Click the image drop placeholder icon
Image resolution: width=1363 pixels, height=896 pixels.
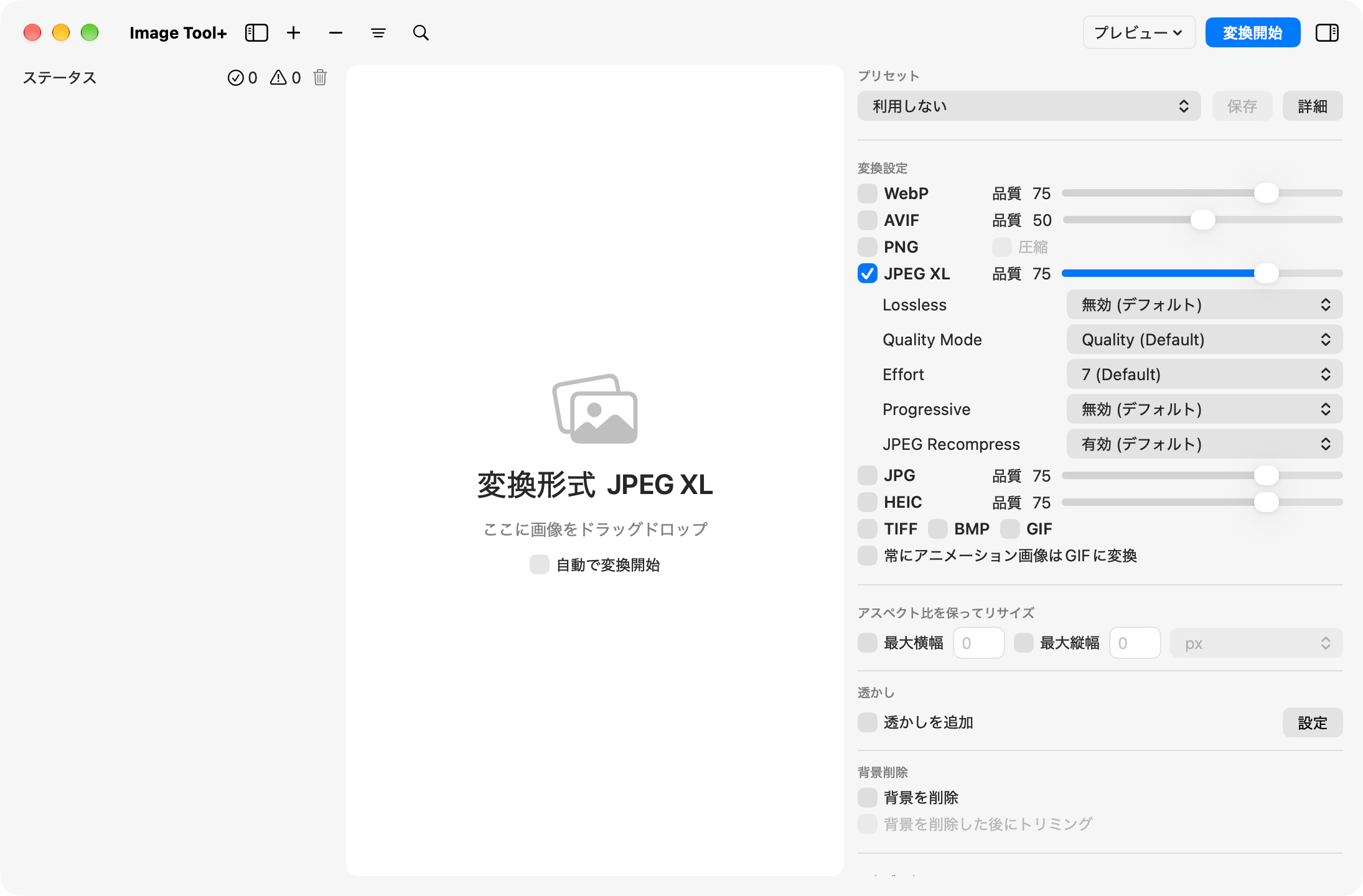pyautogui.click(x=595, y=409)
